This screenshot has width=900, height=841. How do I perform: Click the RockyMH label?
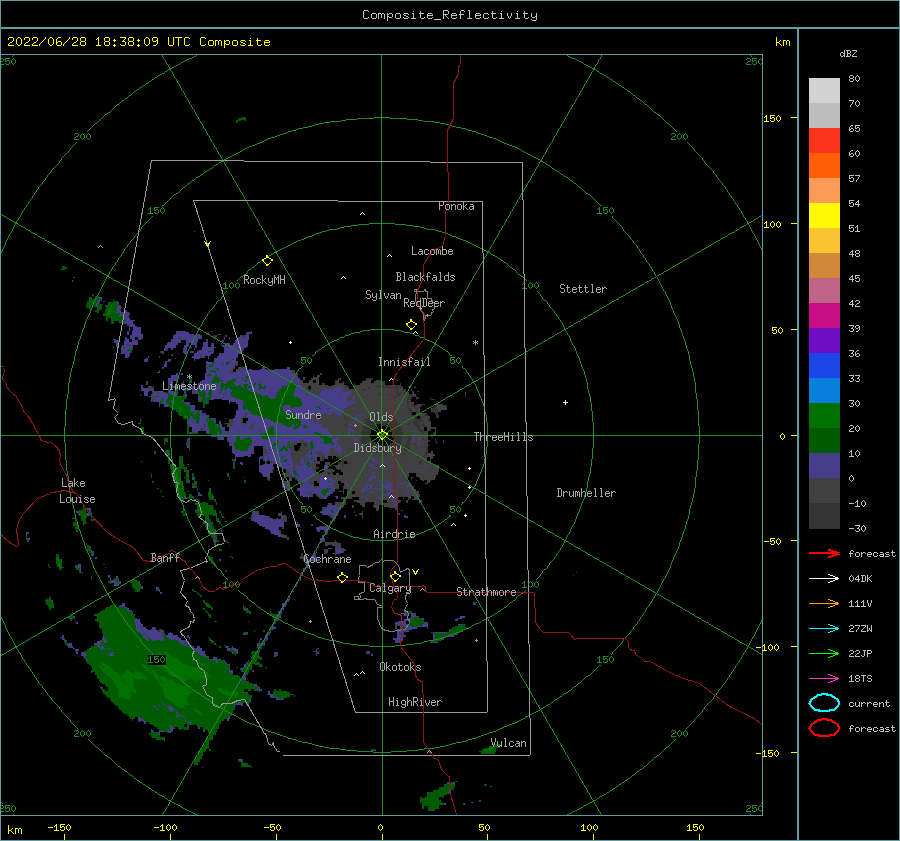[x=264, y=280]
